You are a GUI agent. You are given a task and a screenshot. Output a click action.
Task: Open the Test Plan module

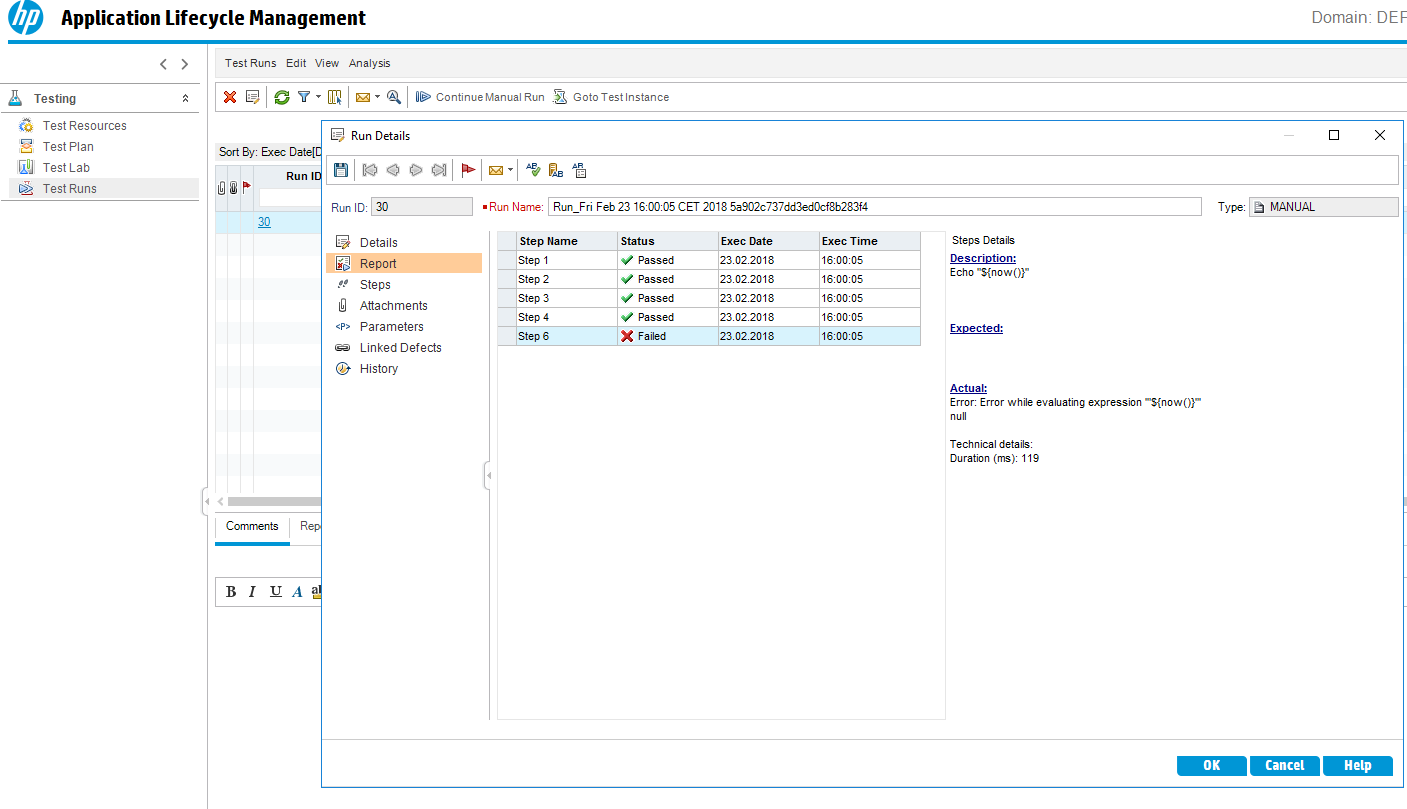click(x=68, y=147)
